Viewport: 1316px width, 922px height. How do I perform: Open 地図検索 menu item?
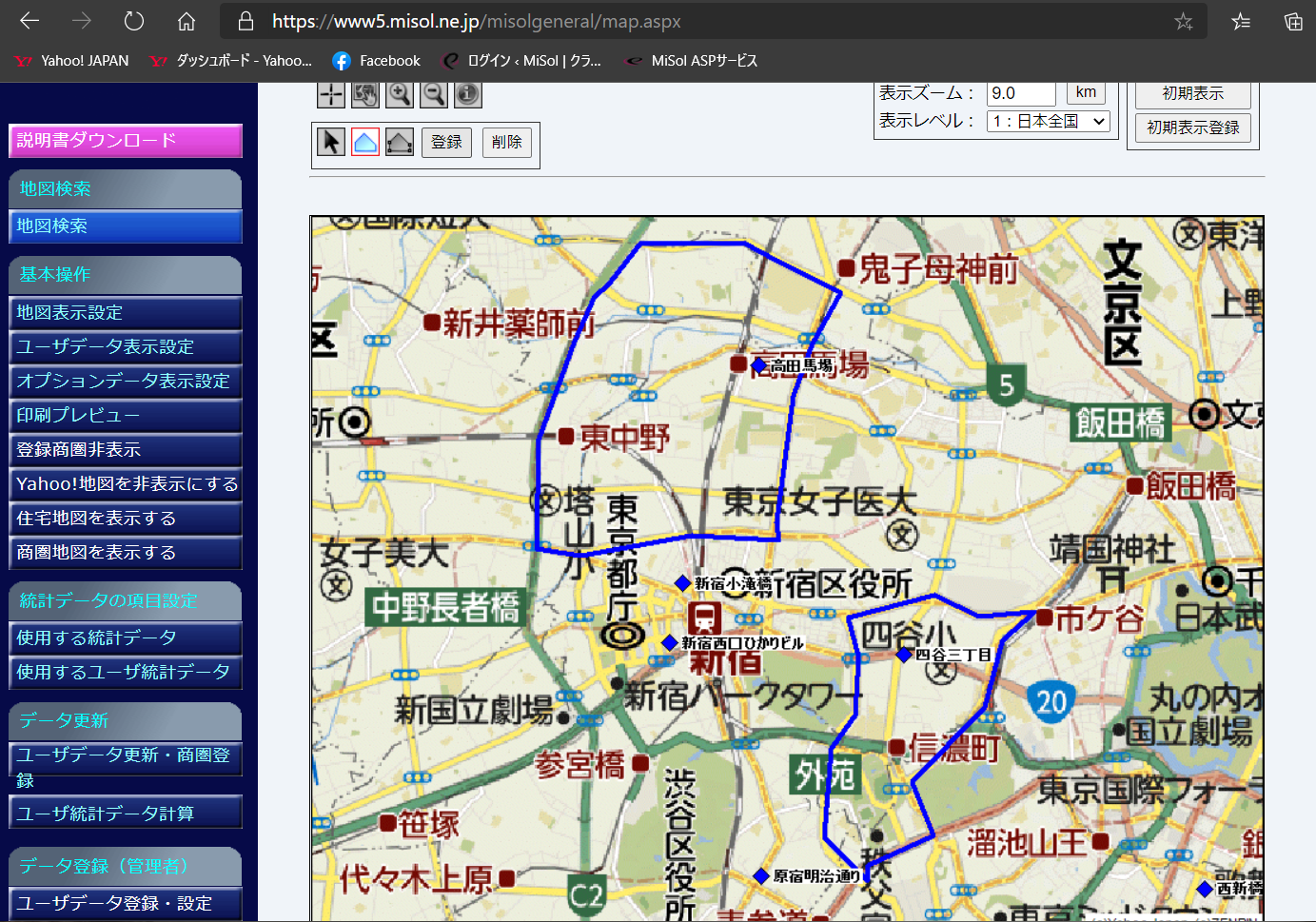click(x=126, y=226)
